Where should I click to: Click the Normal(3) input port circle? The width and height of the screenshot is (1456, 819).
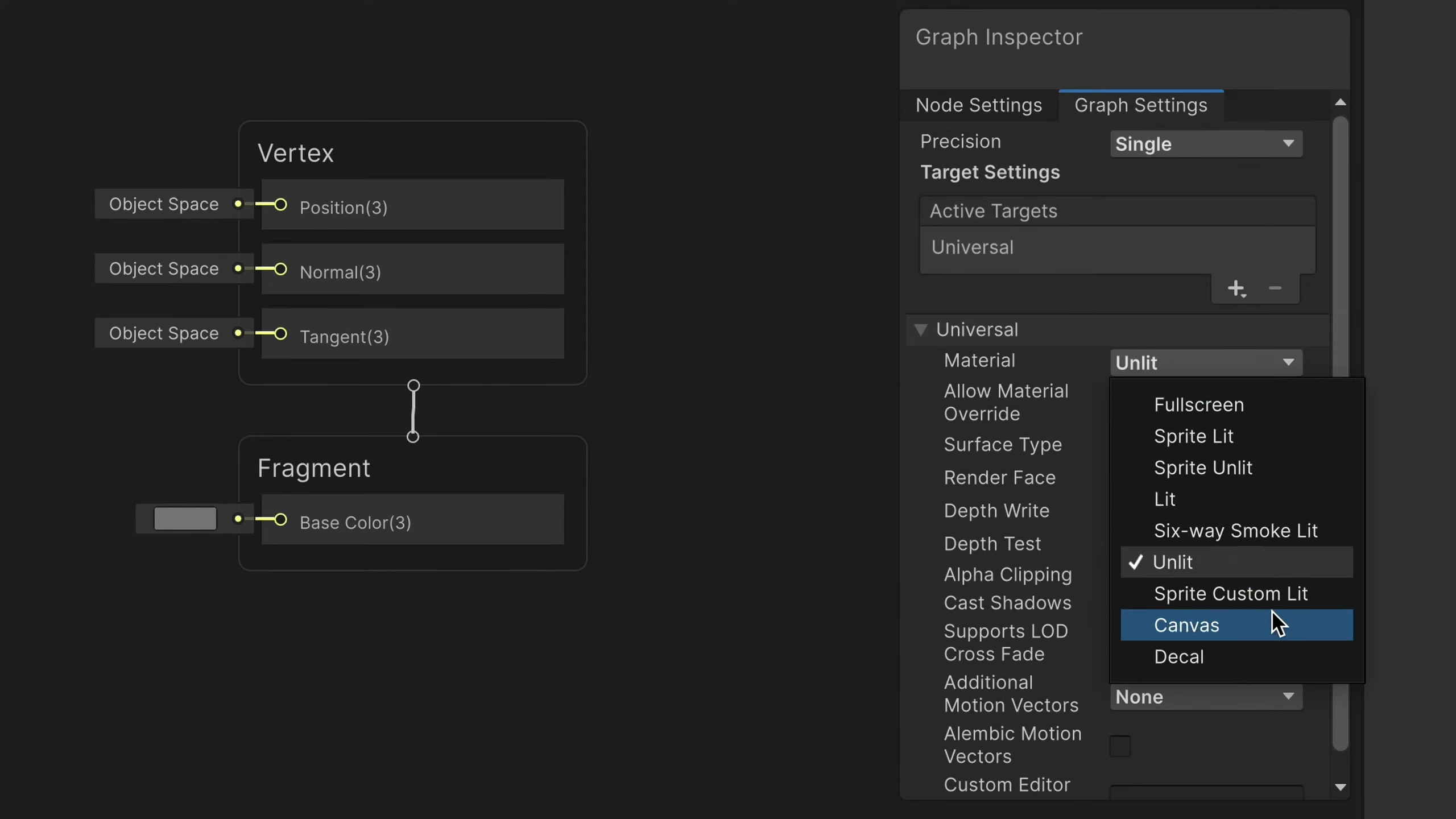(280, 269)
